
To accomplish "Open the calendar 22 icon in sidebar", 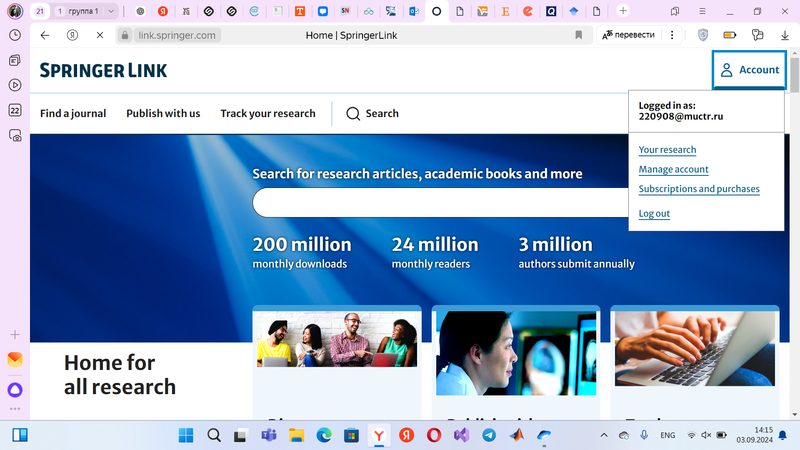I will coord(15,110).
